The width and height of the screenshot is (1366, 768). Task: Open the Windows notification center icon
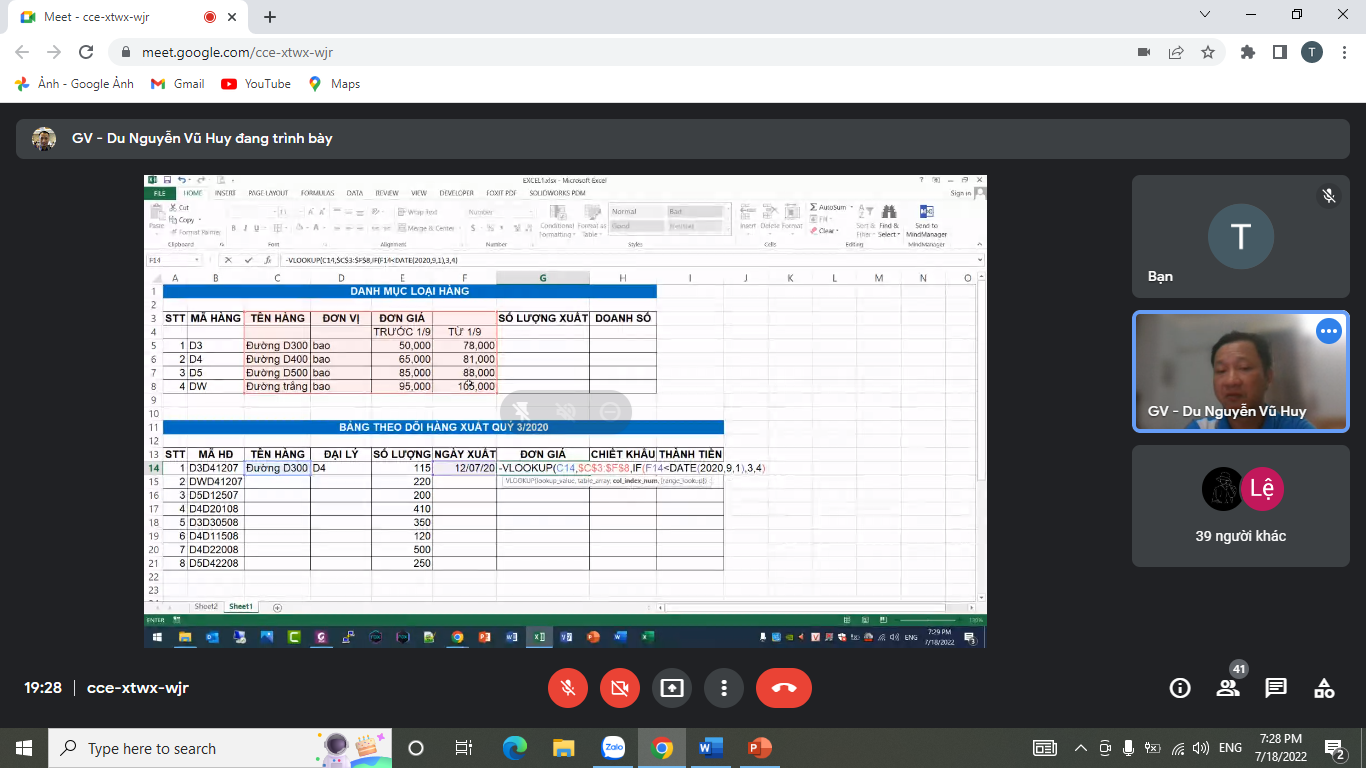(x=1334, y=748)
